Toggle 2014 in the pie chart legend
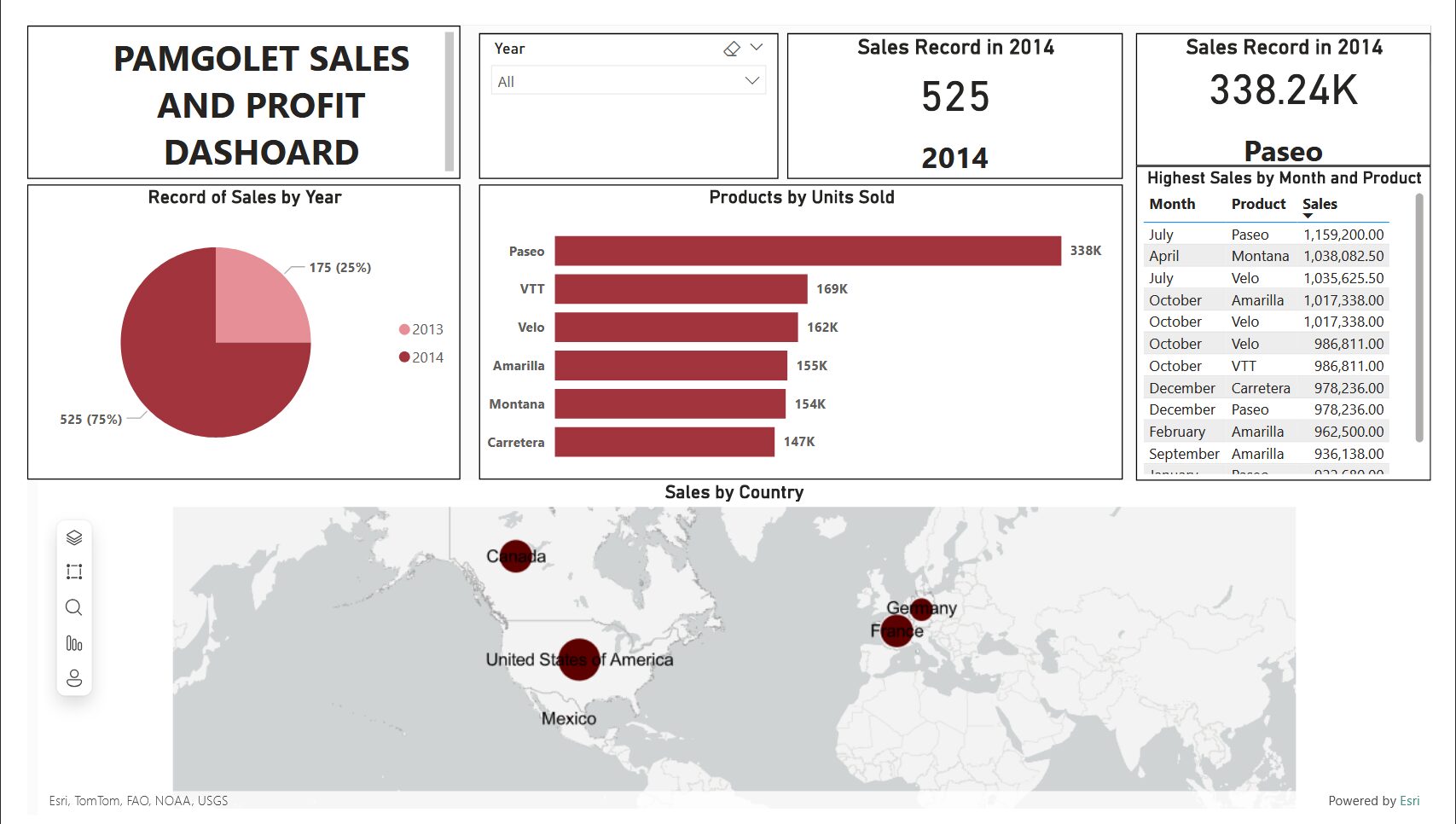 pyautogui.click(x=421, y=357)
